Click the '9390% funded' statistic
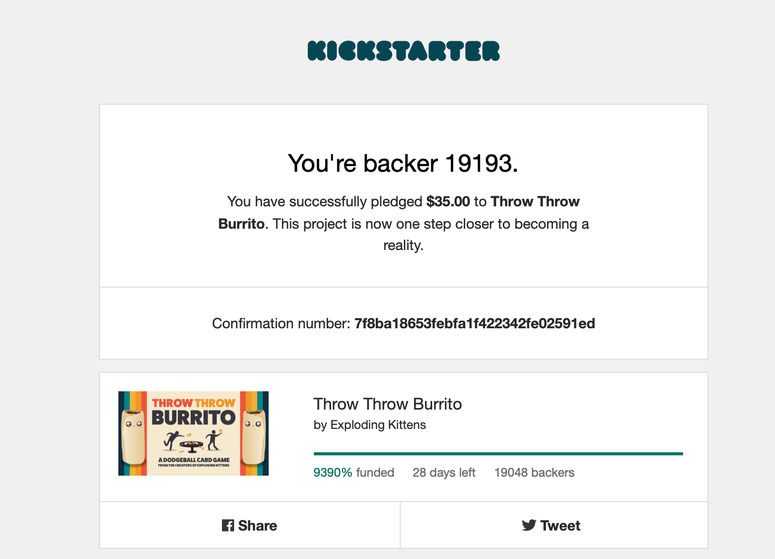 (354, 473)
